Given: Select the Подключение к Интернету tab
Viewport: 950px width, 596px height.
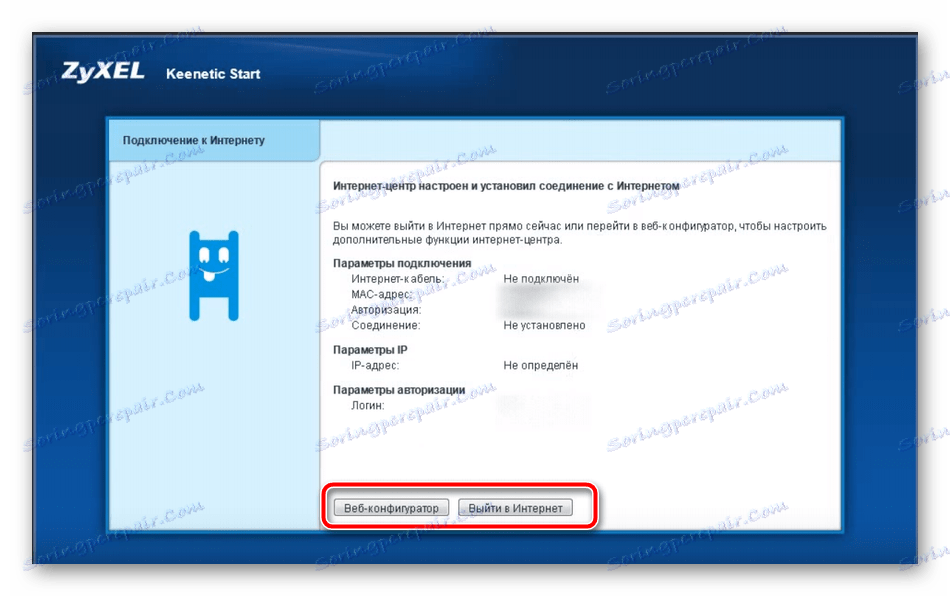Looking at the screenshot, I should 214,140.
